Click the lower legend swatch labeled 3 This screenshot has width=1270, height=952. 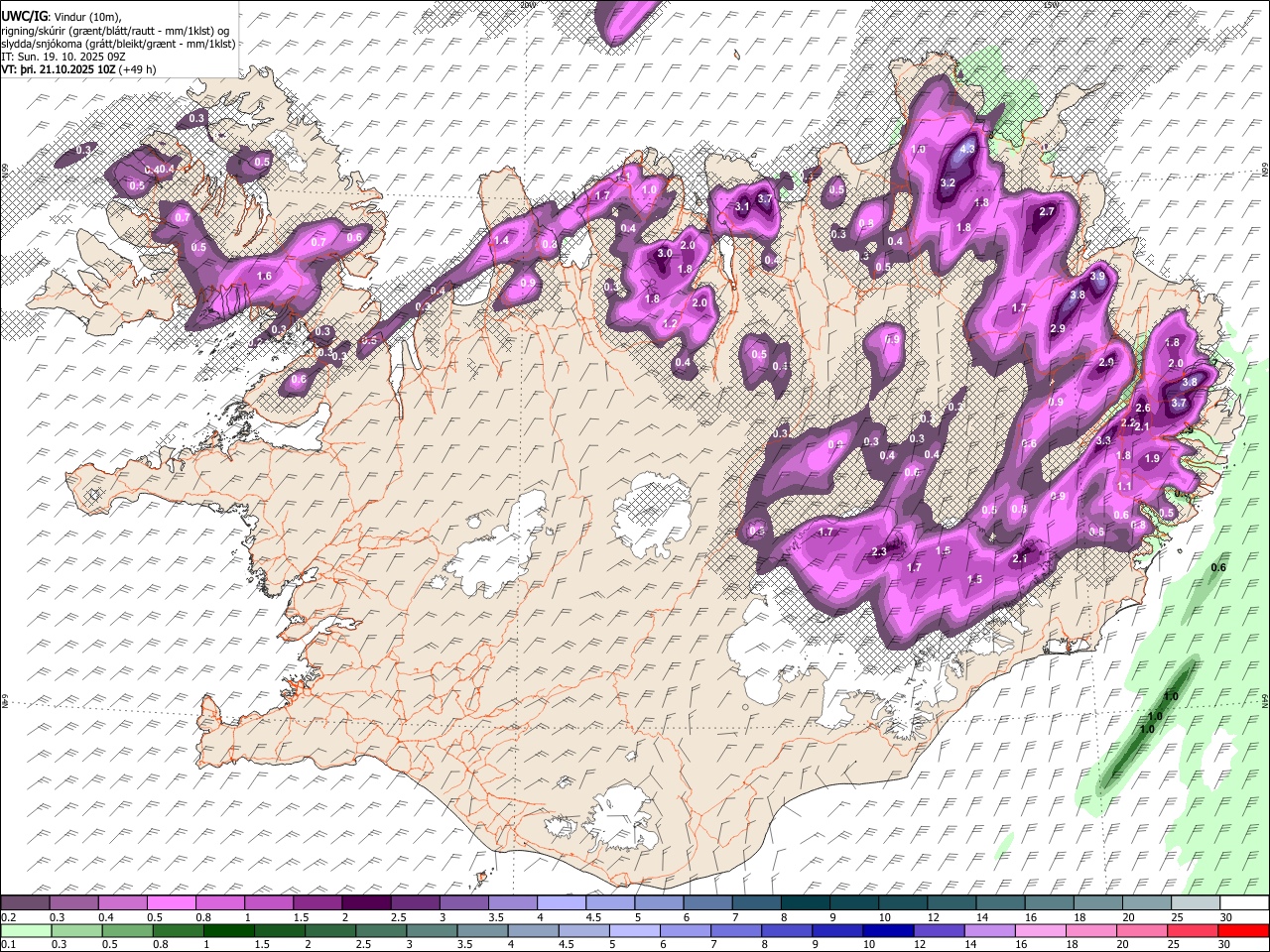pos(431,930)
